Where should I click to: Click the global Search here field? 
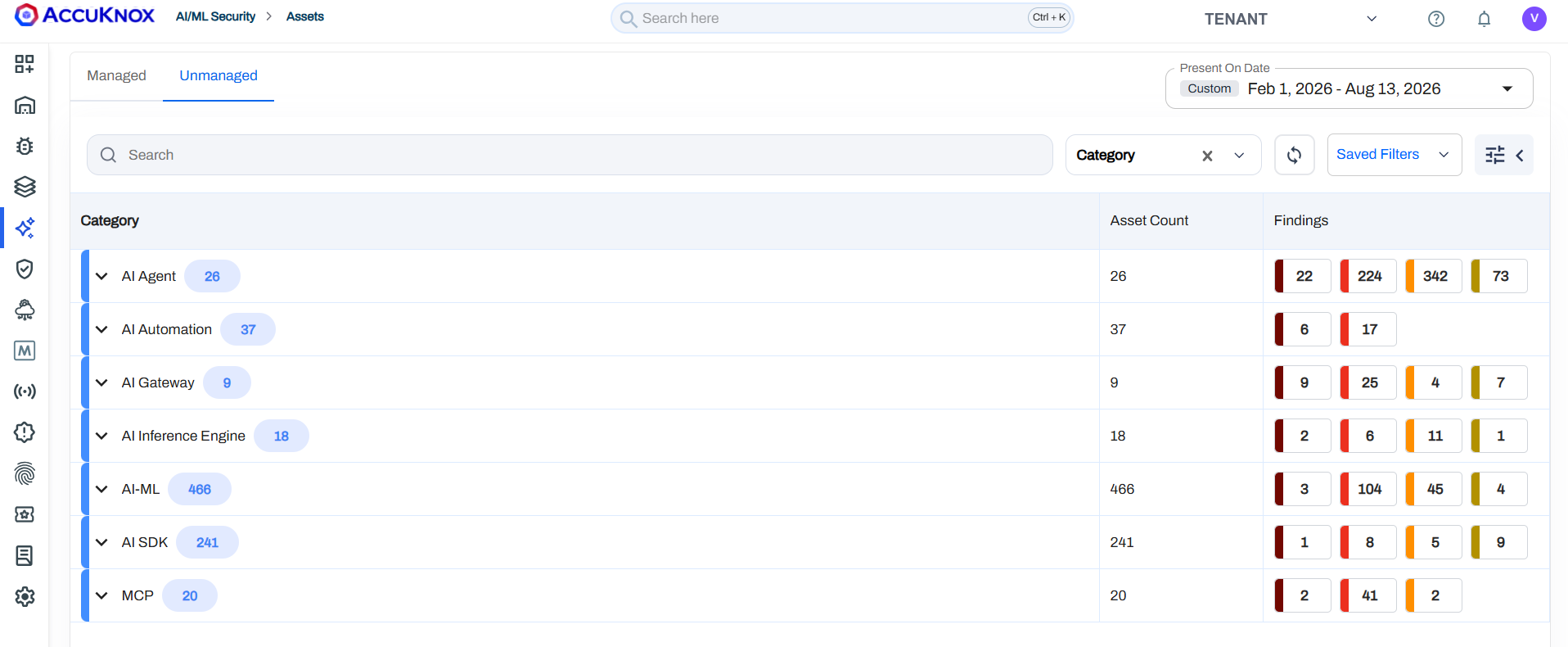tap(841, 18)
